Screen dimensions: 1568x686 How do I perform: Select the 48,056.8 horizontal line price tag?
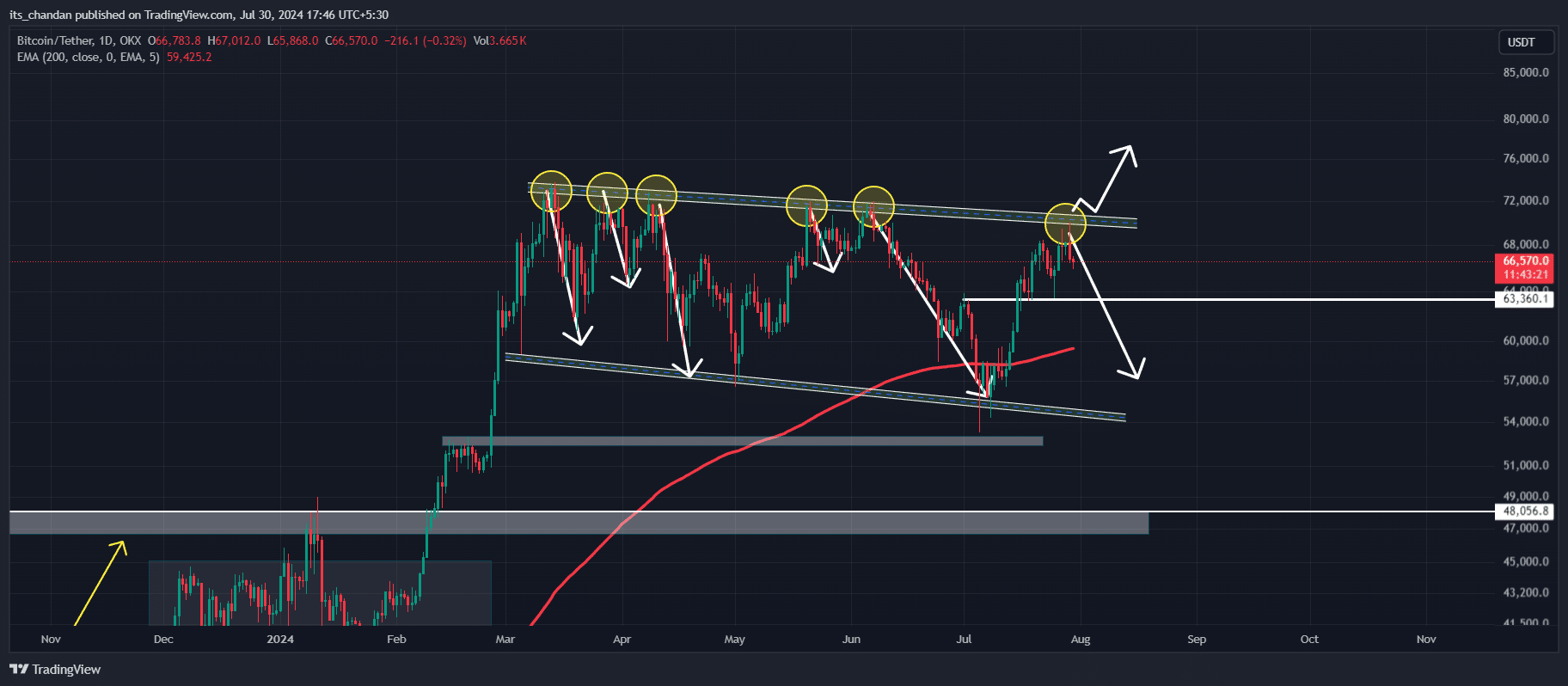tap(1525, 511)
